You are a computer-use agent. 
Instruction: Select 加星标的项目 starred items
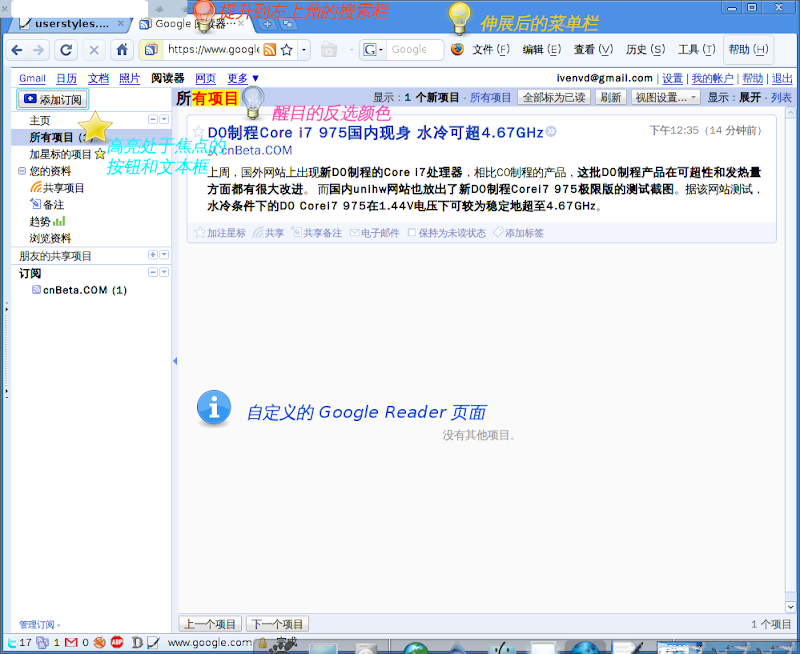[67, 154]
